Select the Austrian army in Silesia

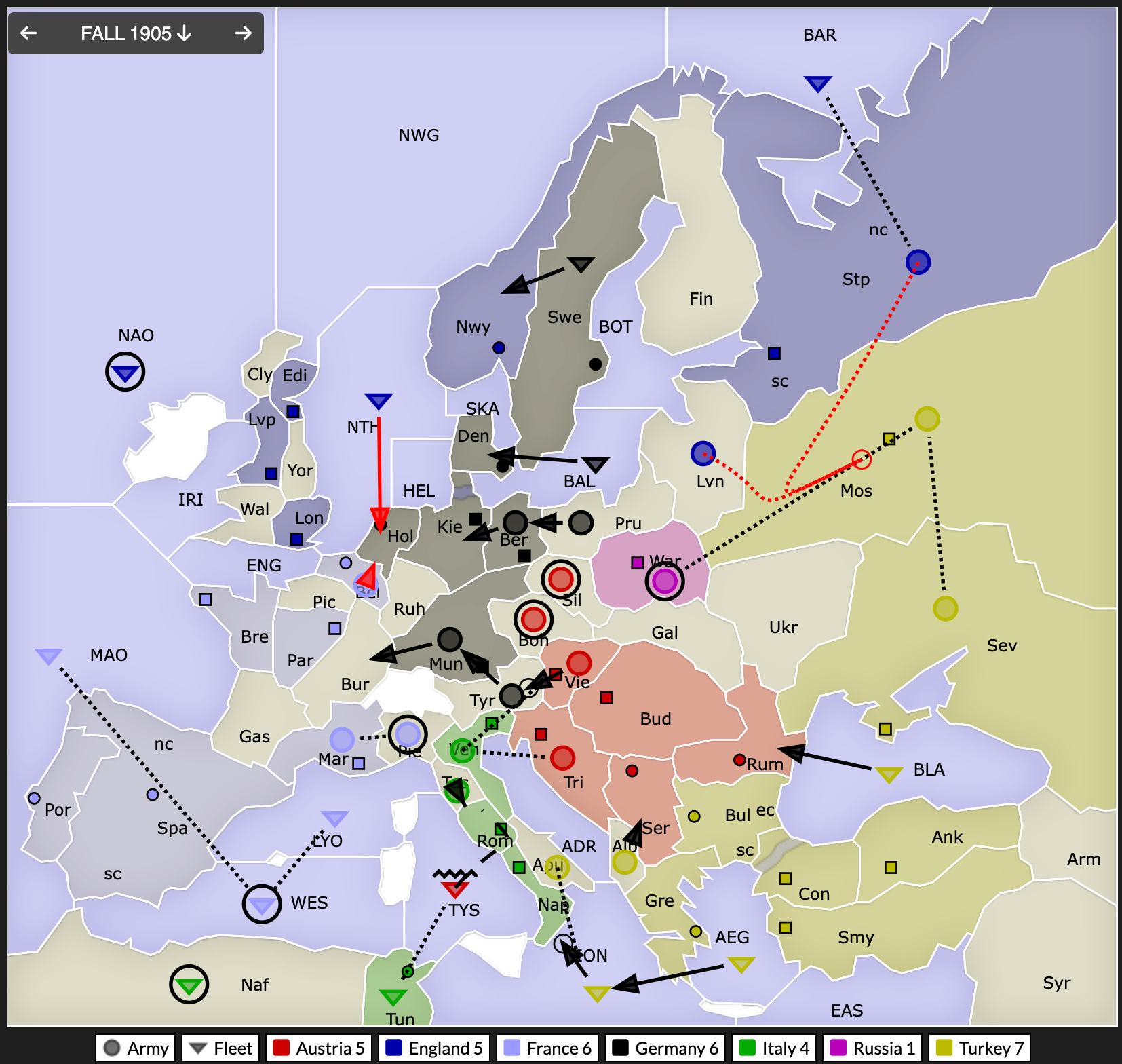560,579
